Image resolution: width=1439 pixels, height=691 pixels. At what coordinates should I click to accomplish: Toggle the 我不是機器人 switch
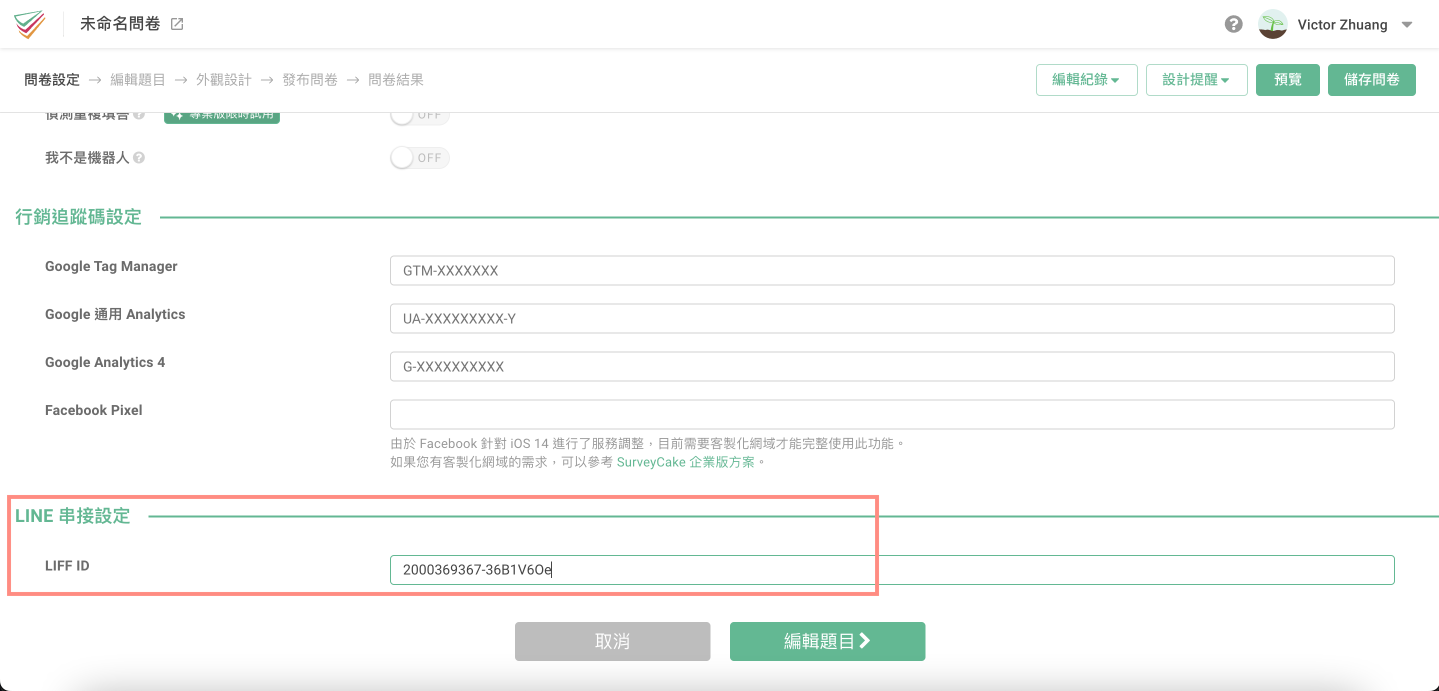tap(420, 158)
